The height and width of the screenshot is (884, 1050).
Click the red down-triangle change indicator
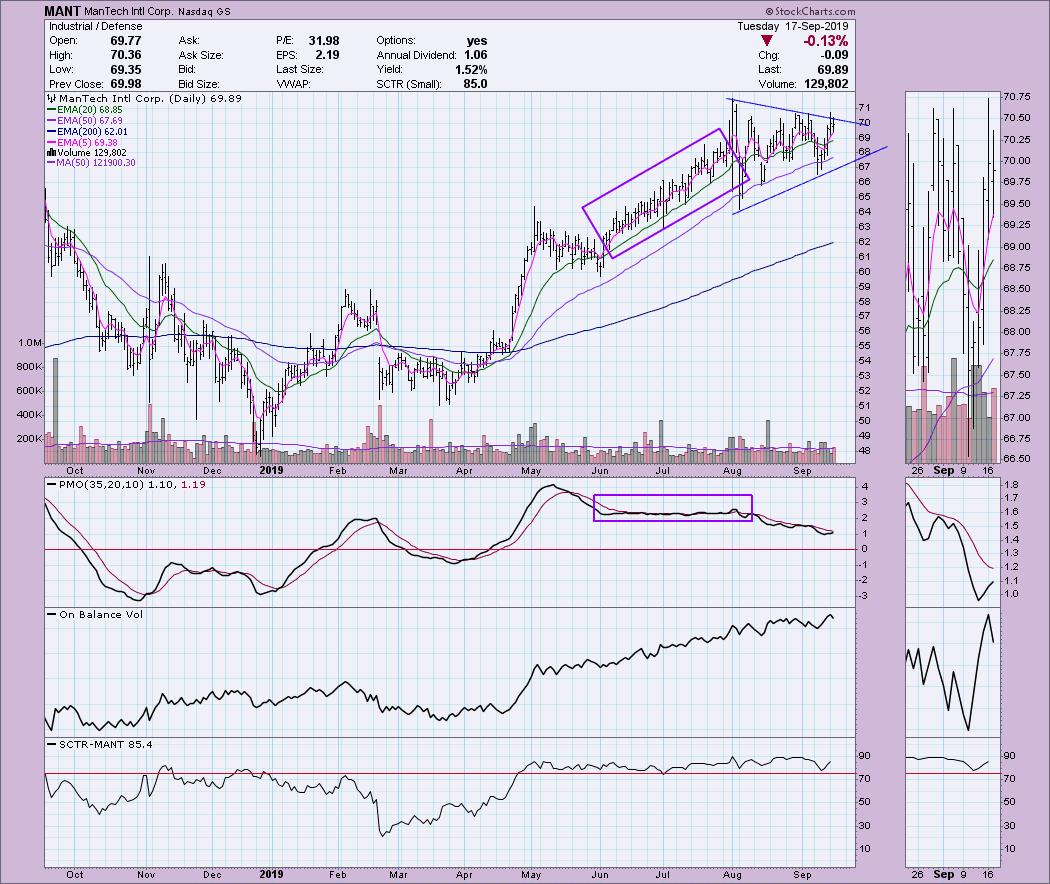point(767,41)
